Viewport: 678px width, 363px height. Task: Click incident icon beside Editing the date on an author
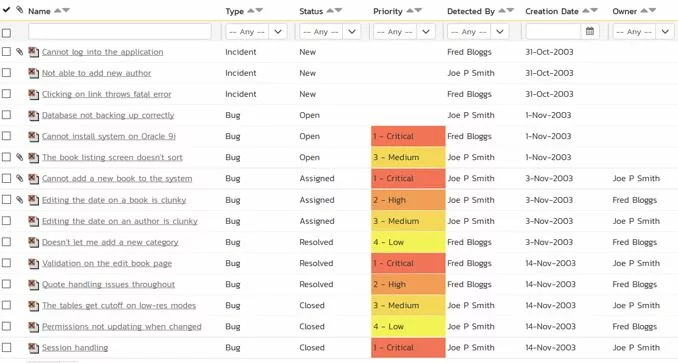(x=34, y=221)
